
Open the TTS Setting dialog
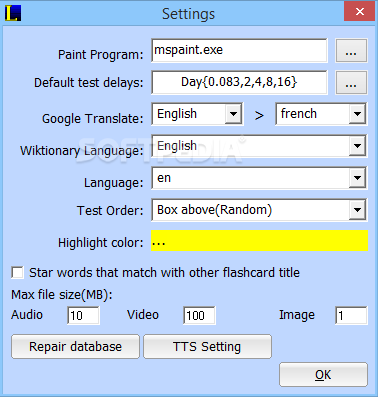click(207, 347)
